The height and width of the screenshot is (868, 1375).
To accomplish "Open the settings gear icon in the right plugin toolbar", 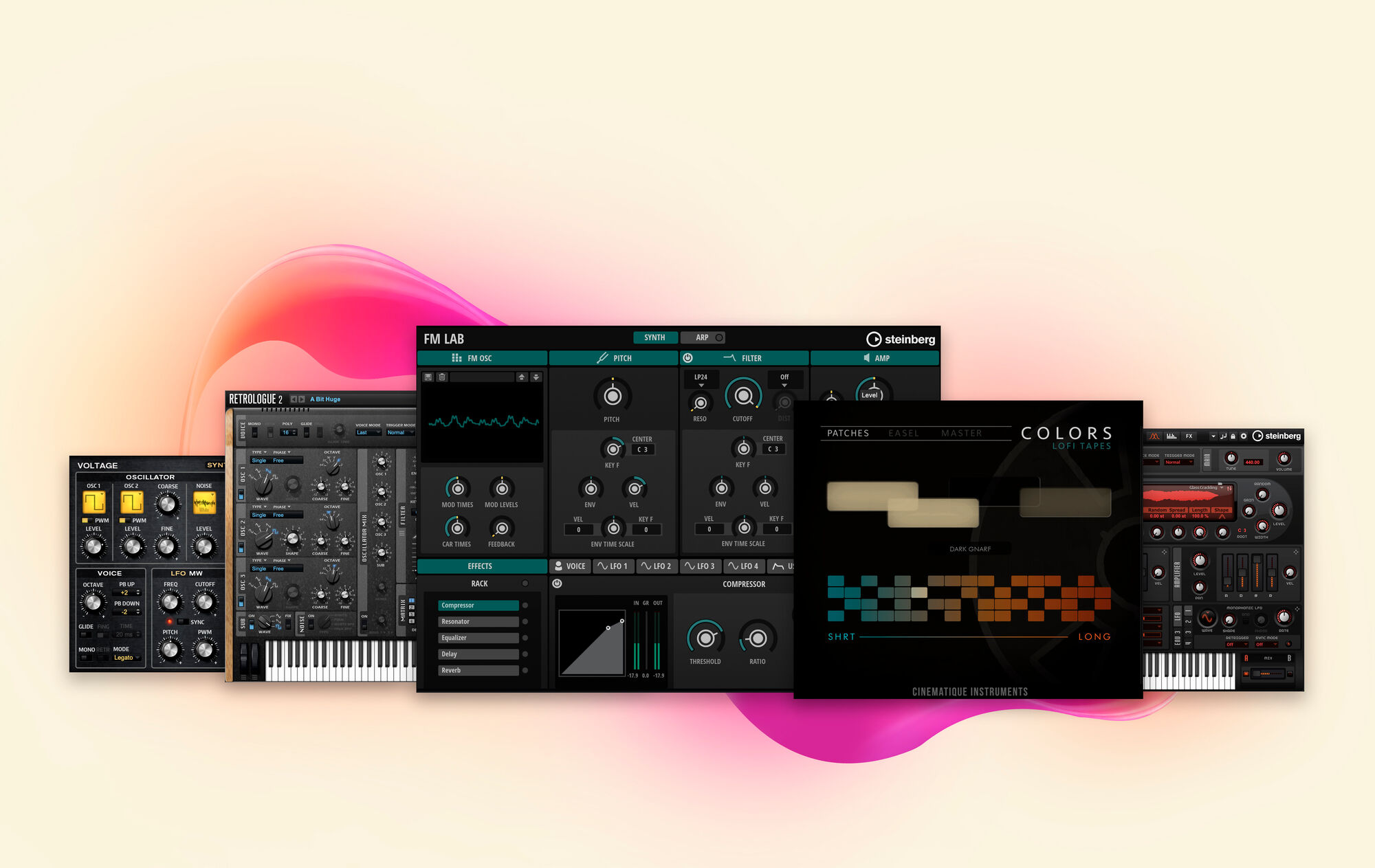I will point(1244,436).
